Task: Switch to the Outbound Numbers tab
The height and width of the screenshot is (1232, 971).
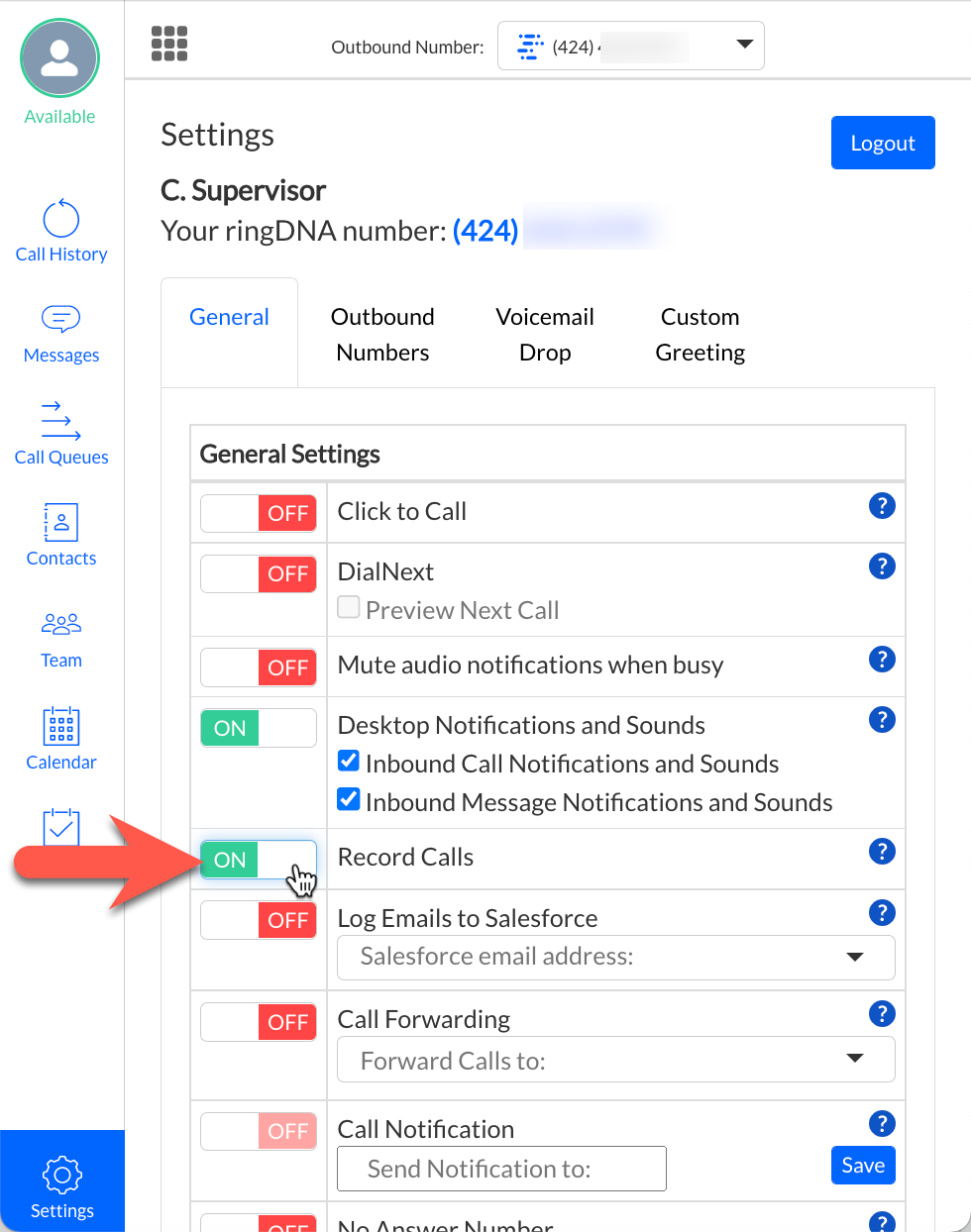Action: click(382, 334)
